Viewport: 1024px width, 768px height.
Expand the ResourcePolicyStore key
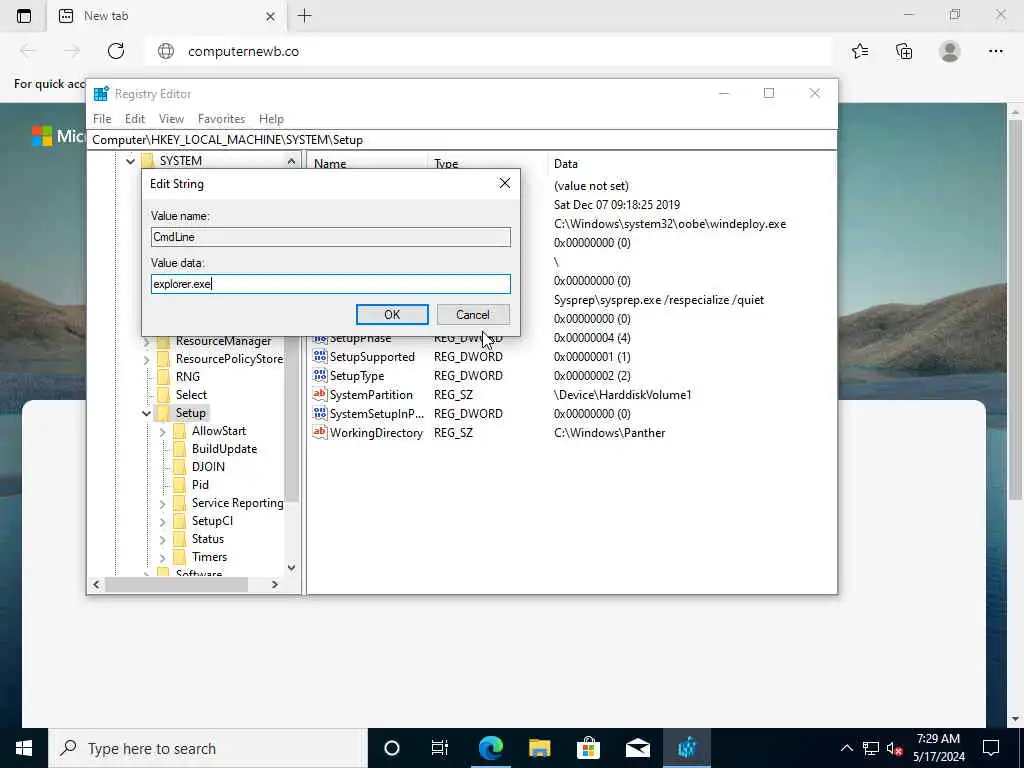[146, 359]
